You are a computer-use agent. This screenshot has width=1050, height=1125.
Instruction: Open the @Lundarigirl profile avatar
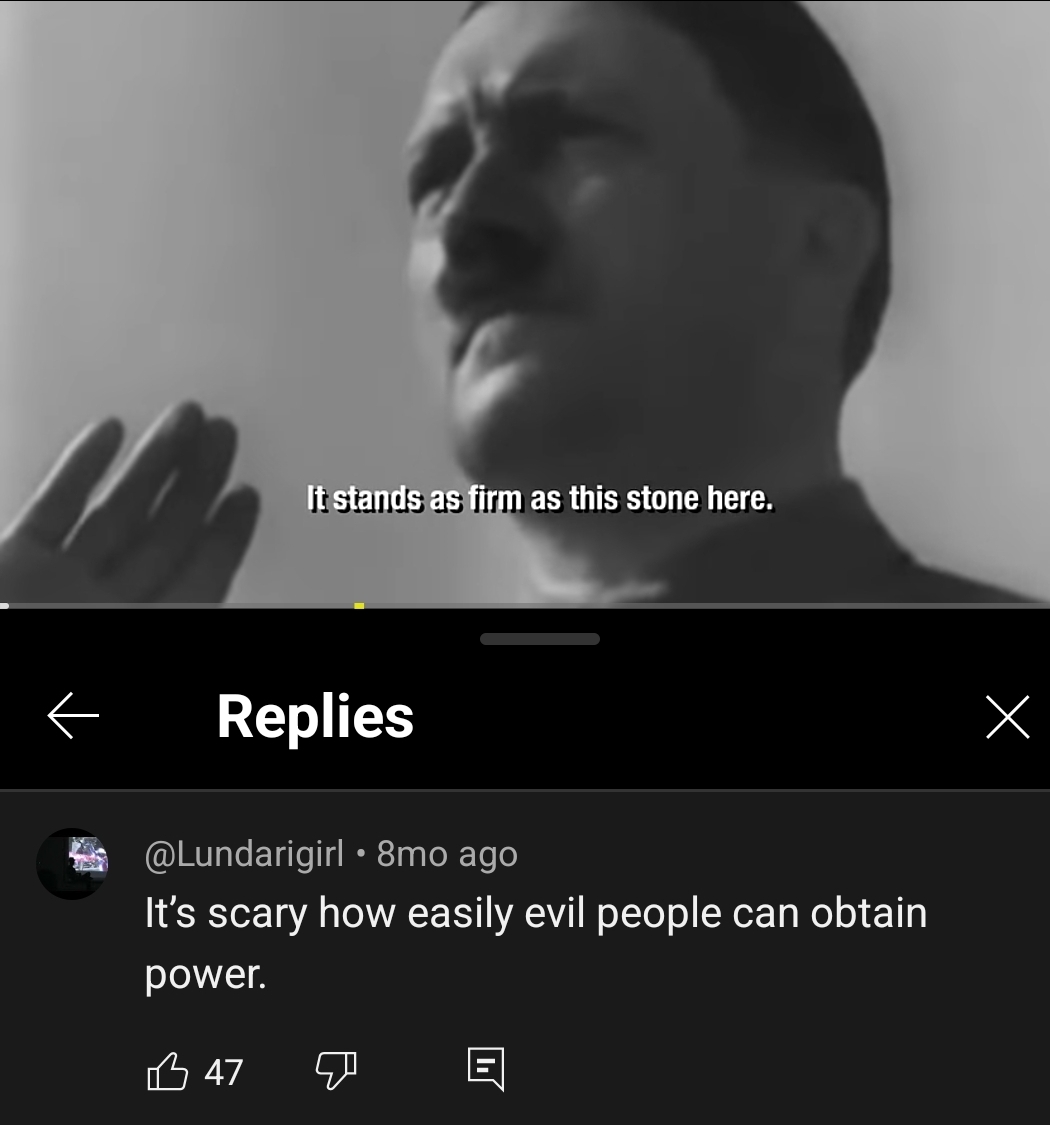tap(72, 863)
